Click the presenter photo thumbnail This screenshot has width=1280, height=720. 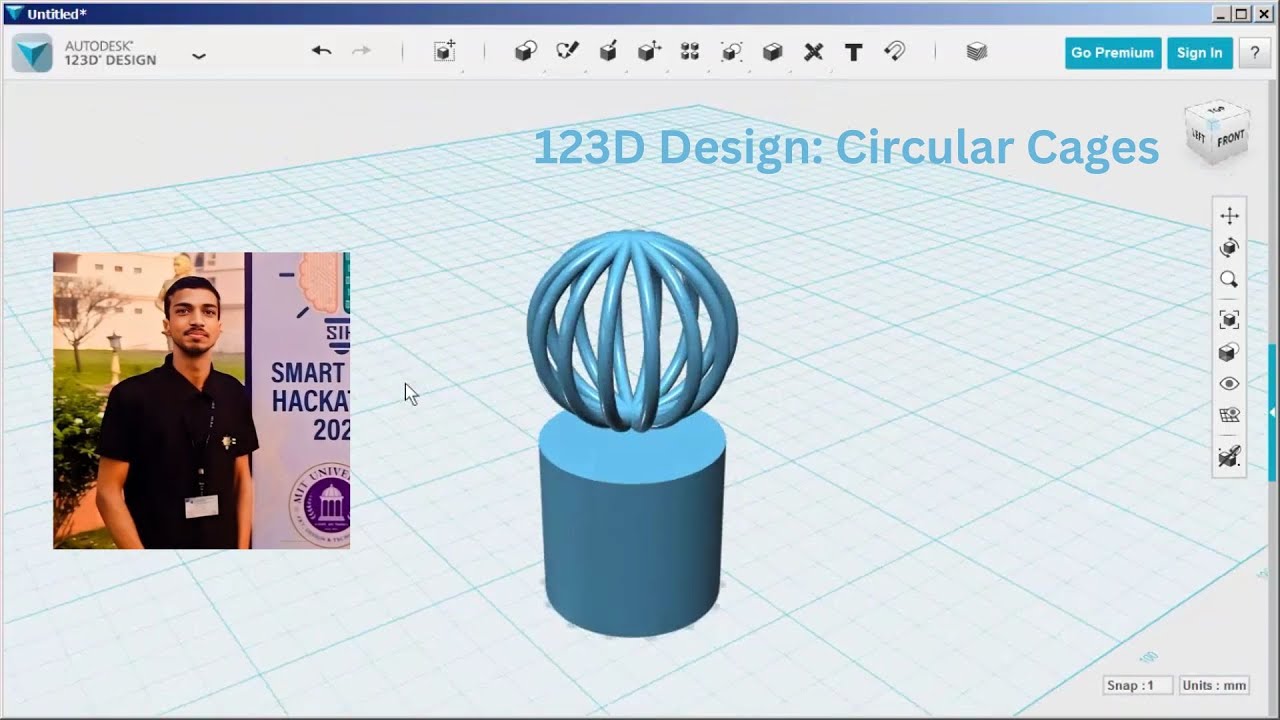(x=201, y=400)
